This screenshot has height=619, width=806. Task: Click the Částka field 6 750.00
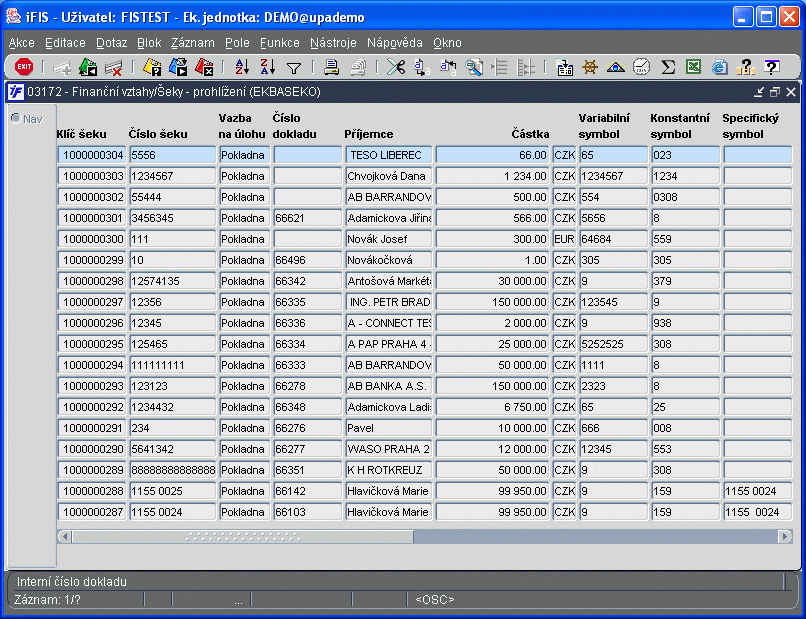(492, 407)
